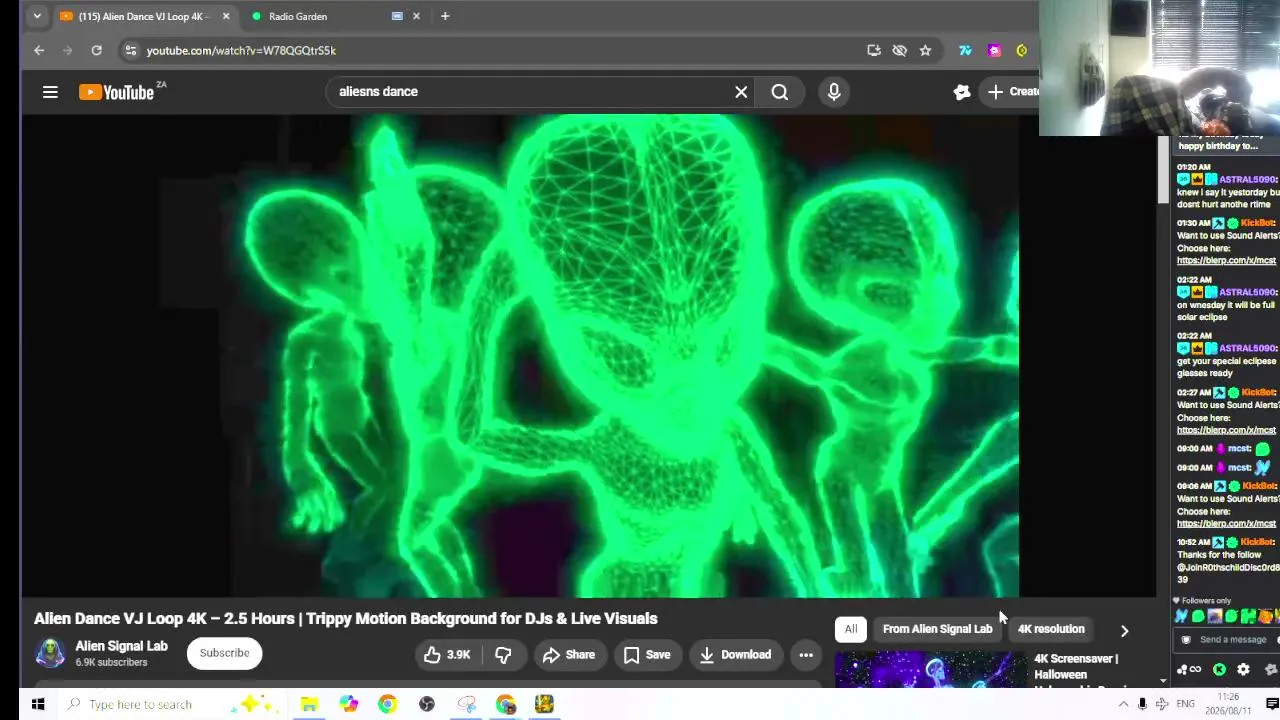Show hidden system tray icons
Screen dimensions: 1280x720
[1123, 704]
